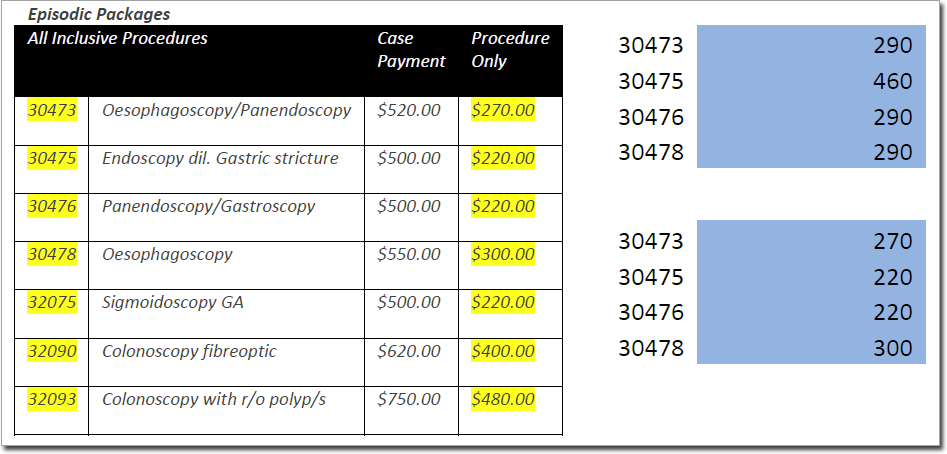The width and height of the screenshot is (947, 454).
Task: Click the Sigmoidoscopy GA cell
Action: (172, 302)
